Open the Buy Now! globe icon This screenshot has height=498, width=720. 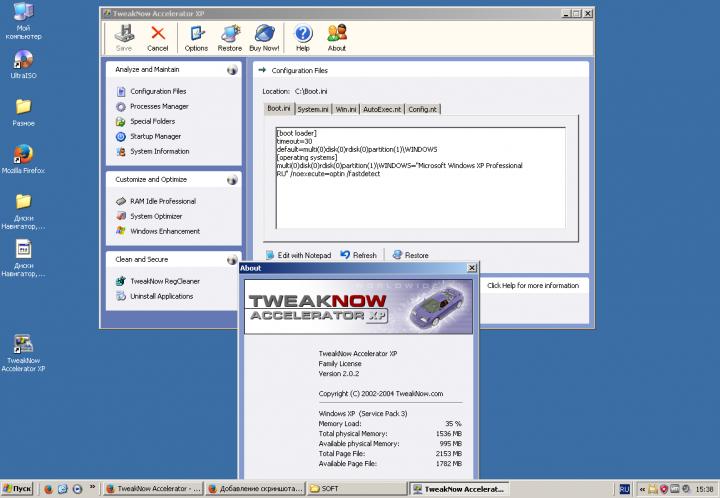(265, 35)
